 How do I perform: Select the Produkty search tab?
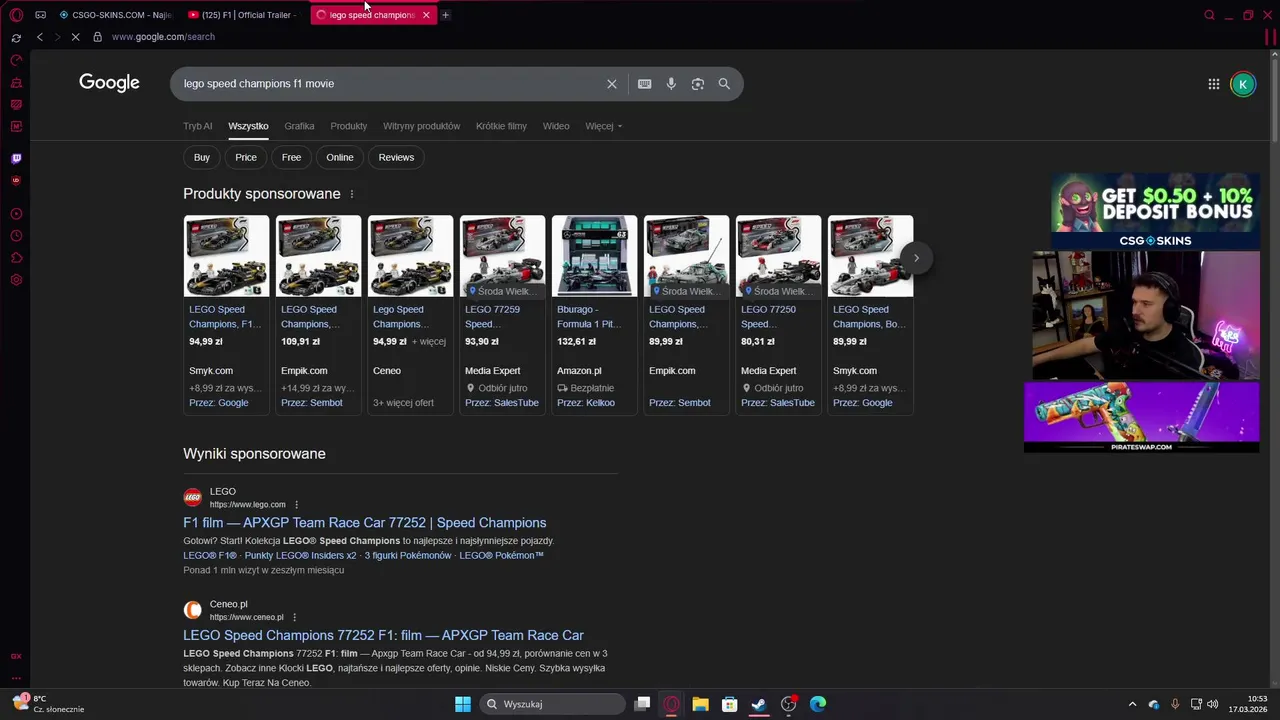349,126
